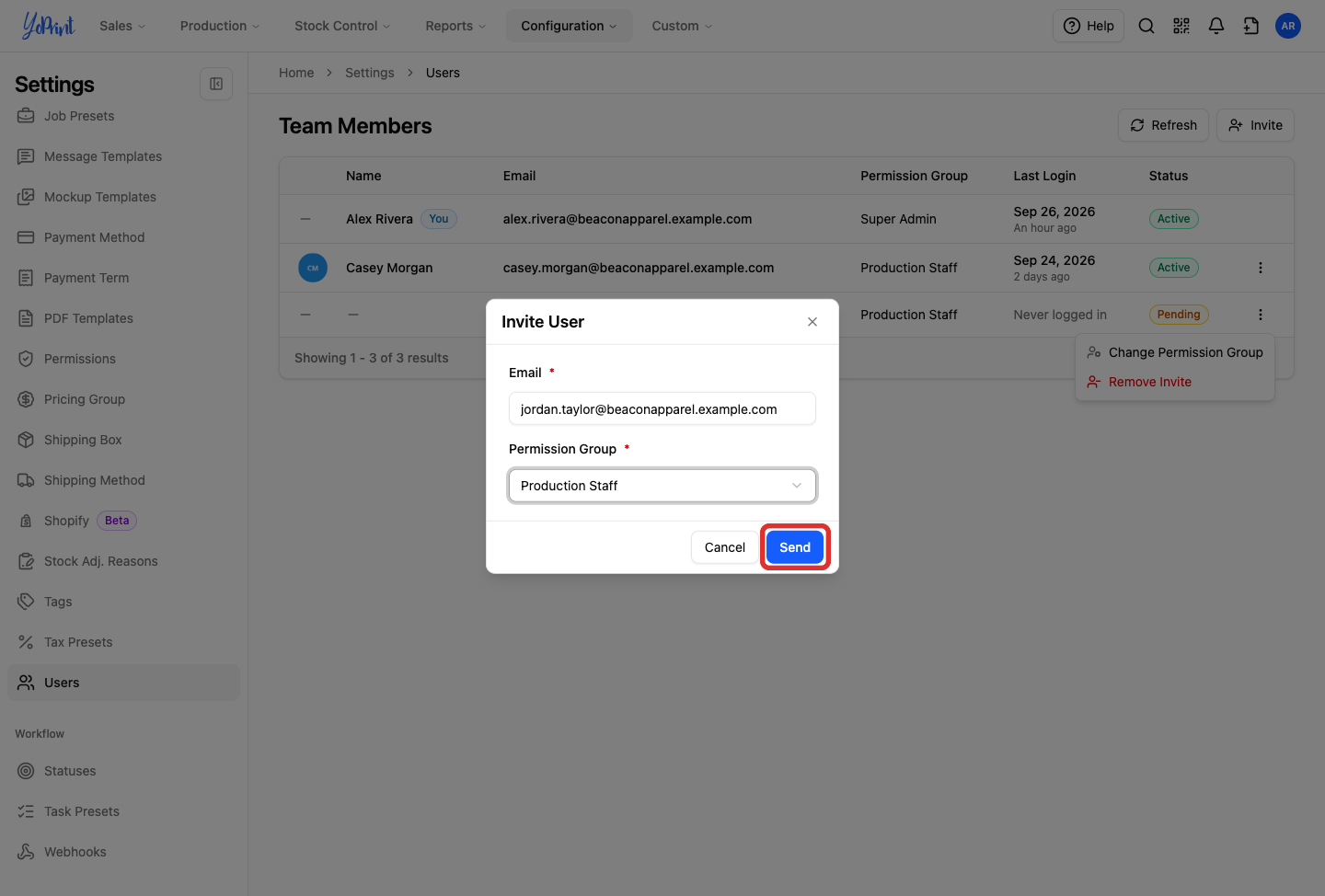Open the Production menu
The height and width of the screenshot is (896, 1325).
click(220, 26)
